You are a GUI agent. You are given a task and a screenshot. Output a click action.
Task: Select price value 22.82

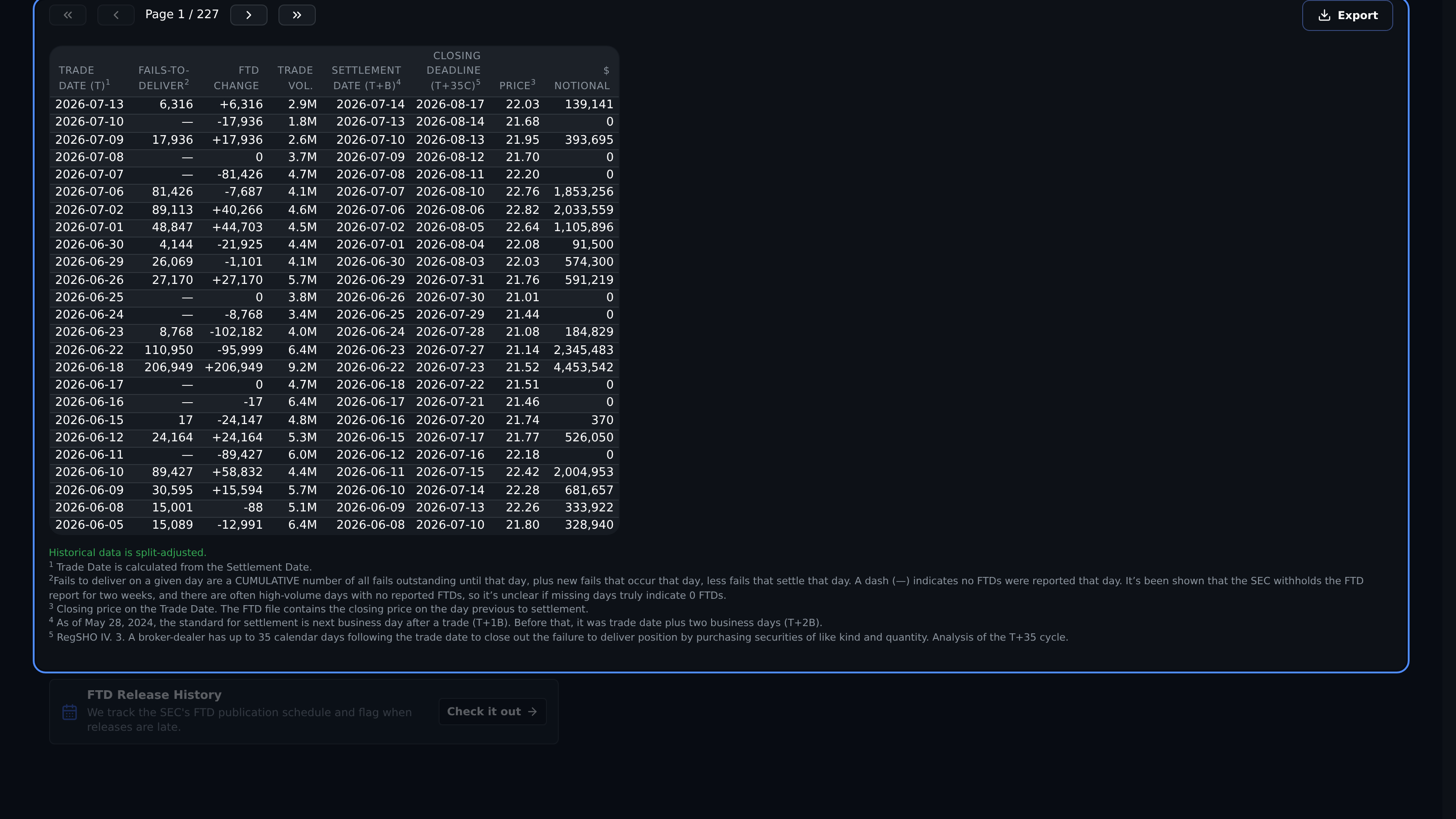coord(522,210)
